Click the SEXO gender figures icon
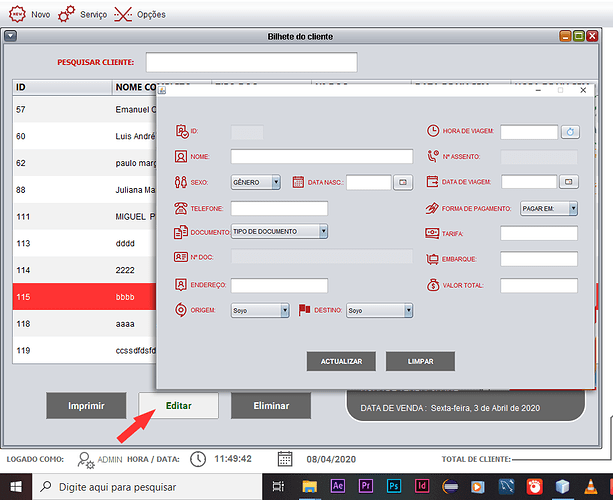This screenshot has height=500, width=613. [x=181, y=182]
